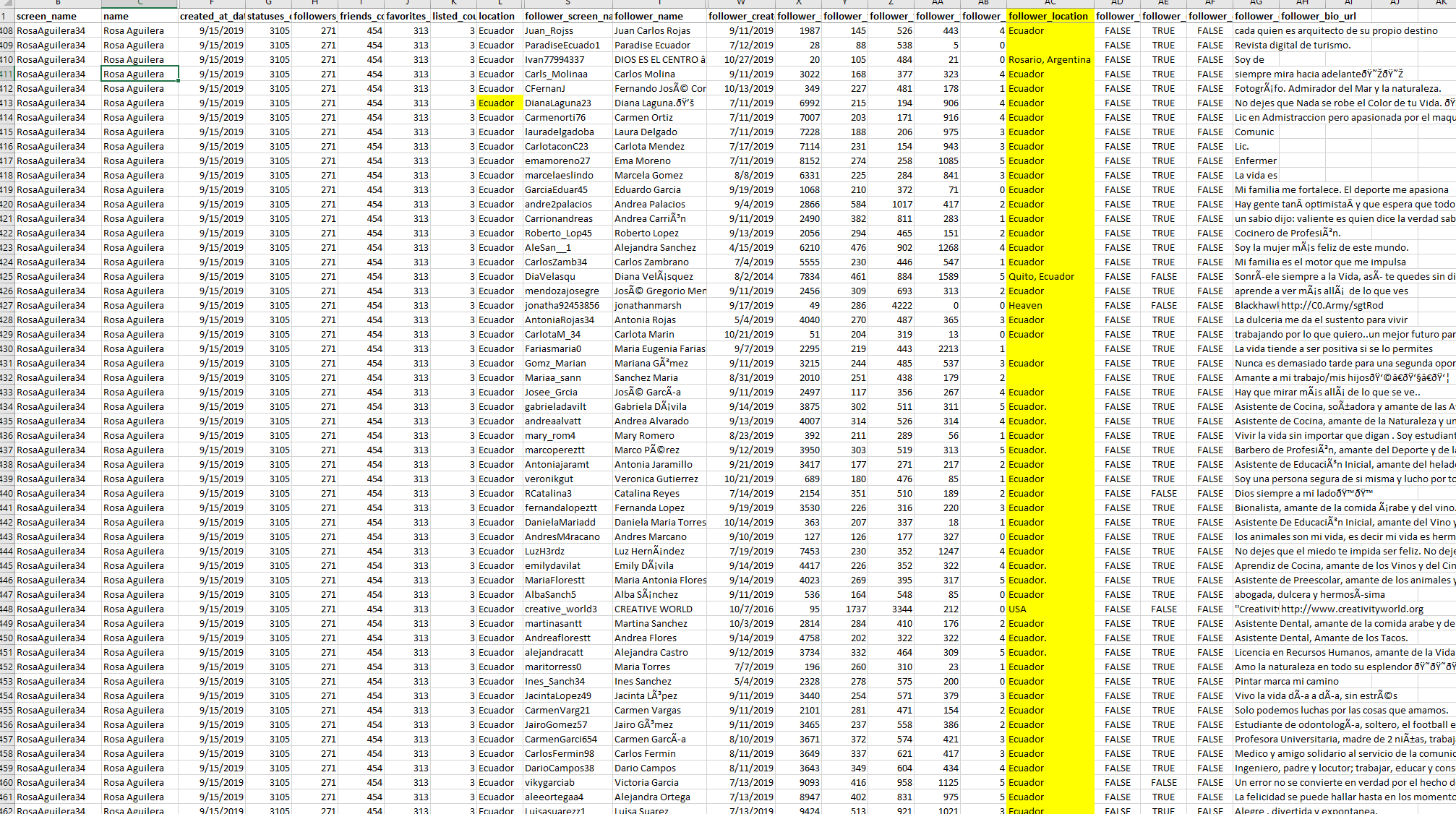Click the name cell 'Eduardo Garcia'
The image size is (1456, 814).
tap(659, 189)
